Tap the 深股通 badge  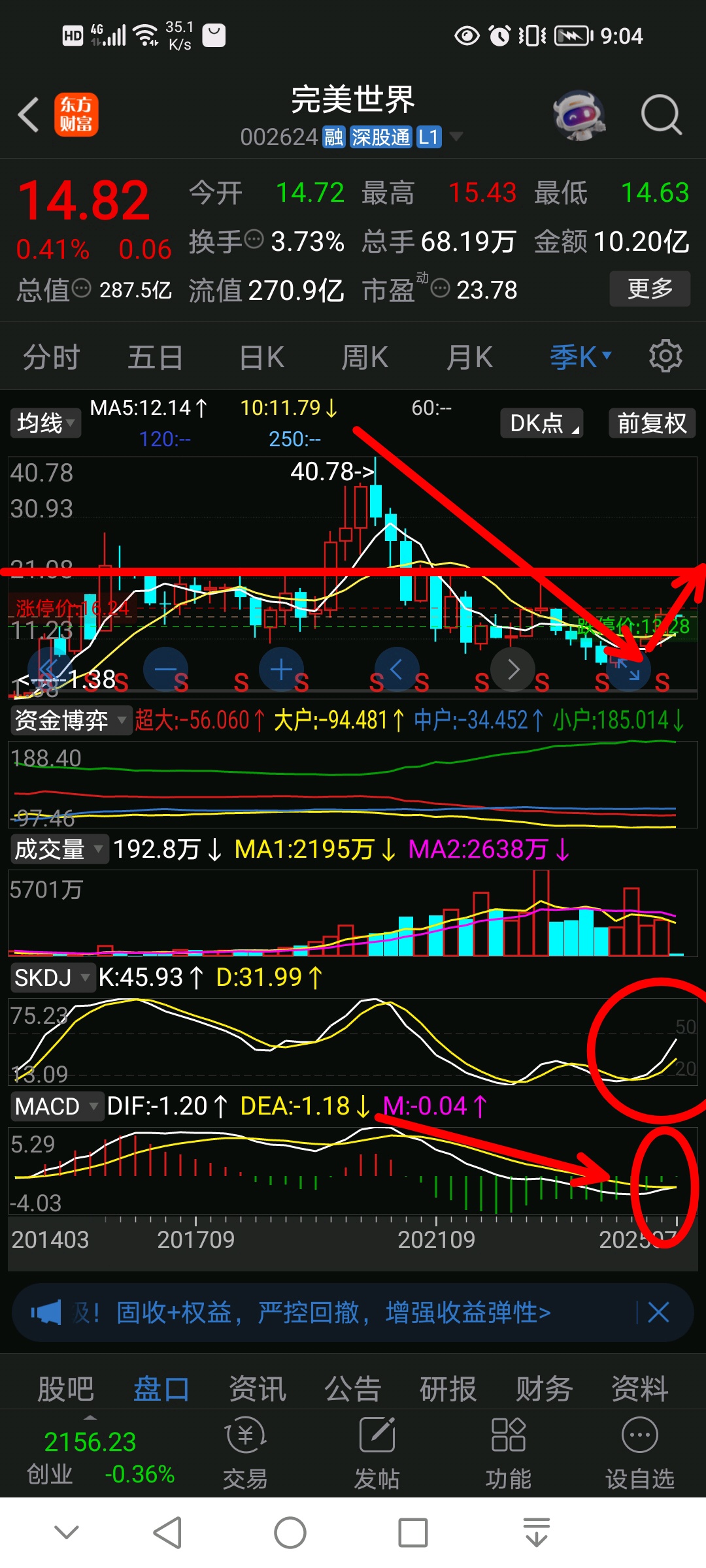(380, 137)
